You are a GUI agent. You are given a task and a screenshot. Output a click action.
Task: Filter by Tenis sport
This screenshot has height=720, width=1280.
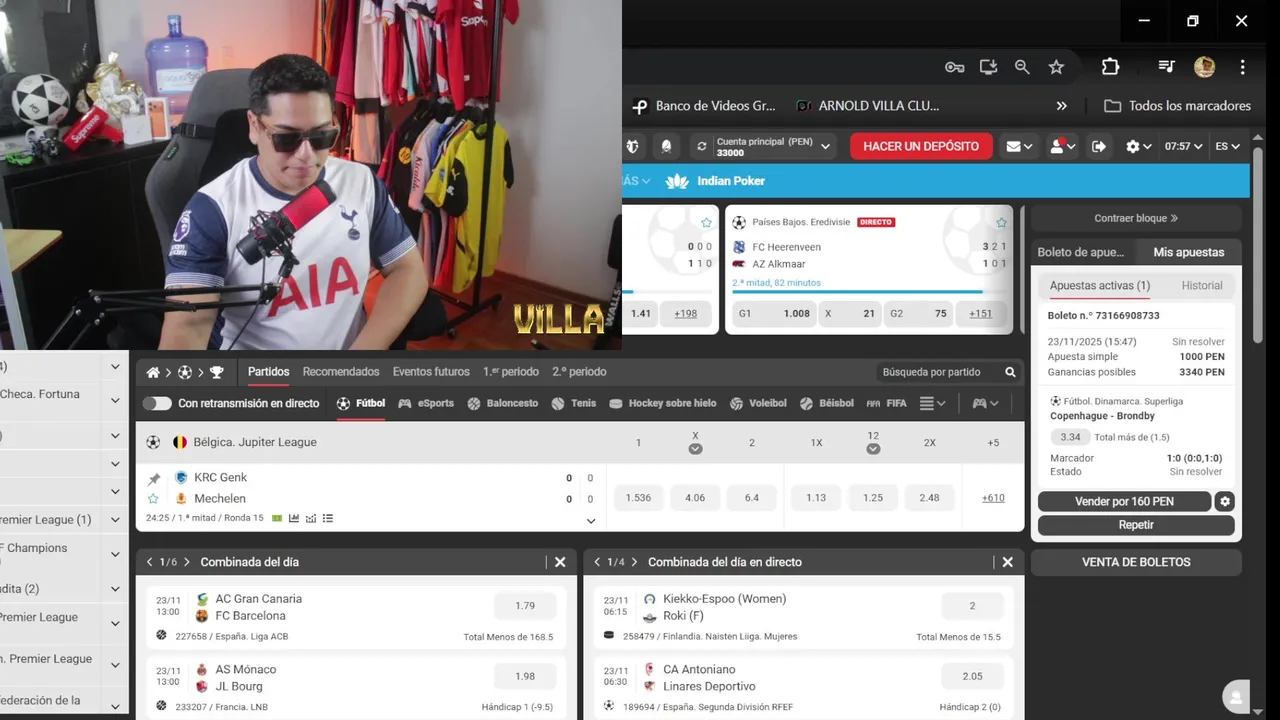pyautogui.click(x=574, y=404)
